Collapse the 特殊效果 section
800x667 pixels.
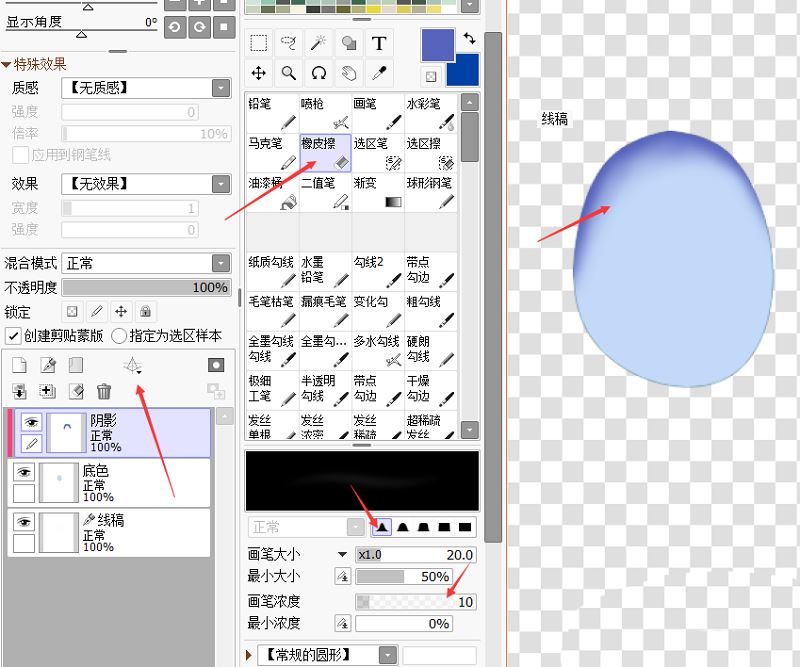(x=6, y=64)
